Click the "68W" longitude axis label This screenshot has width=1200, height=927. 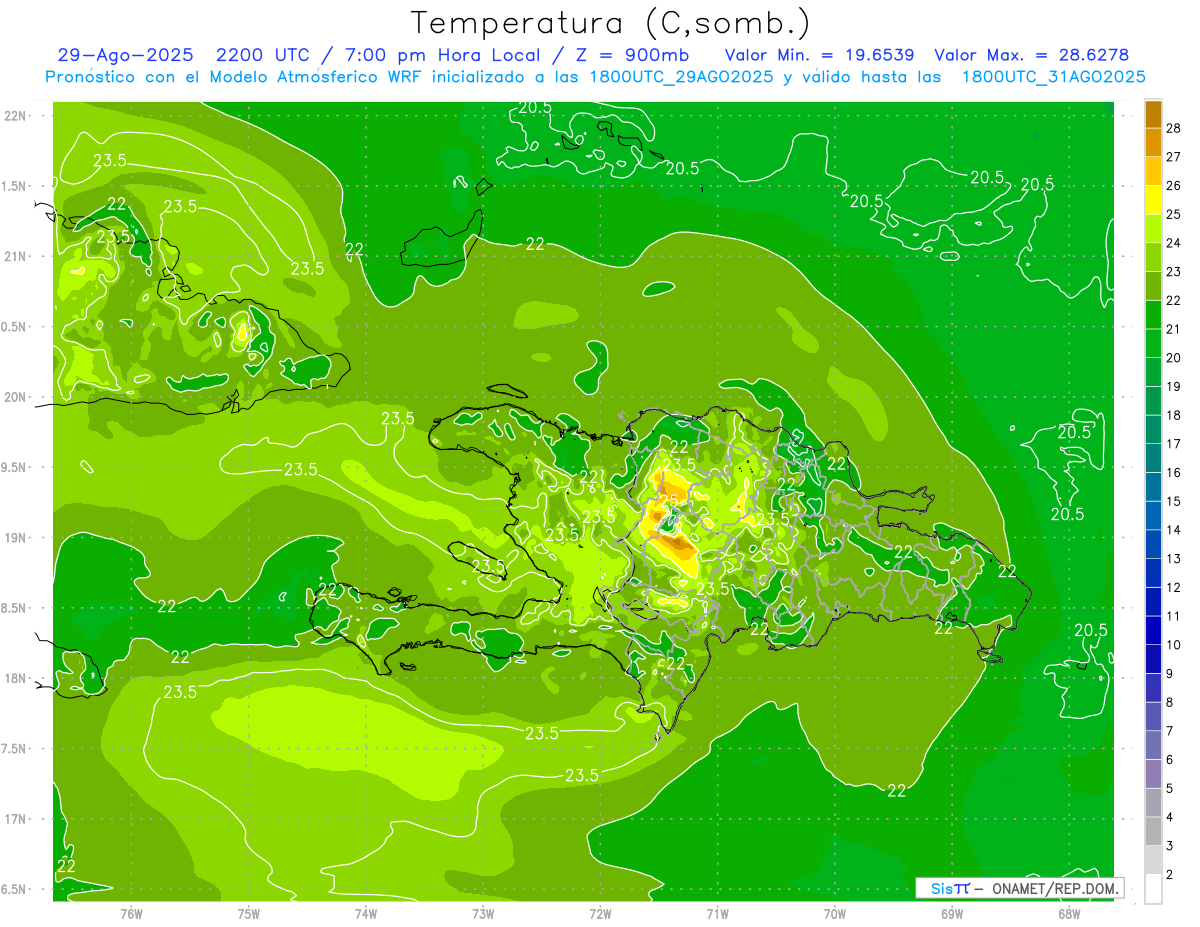pos(1069,914)
